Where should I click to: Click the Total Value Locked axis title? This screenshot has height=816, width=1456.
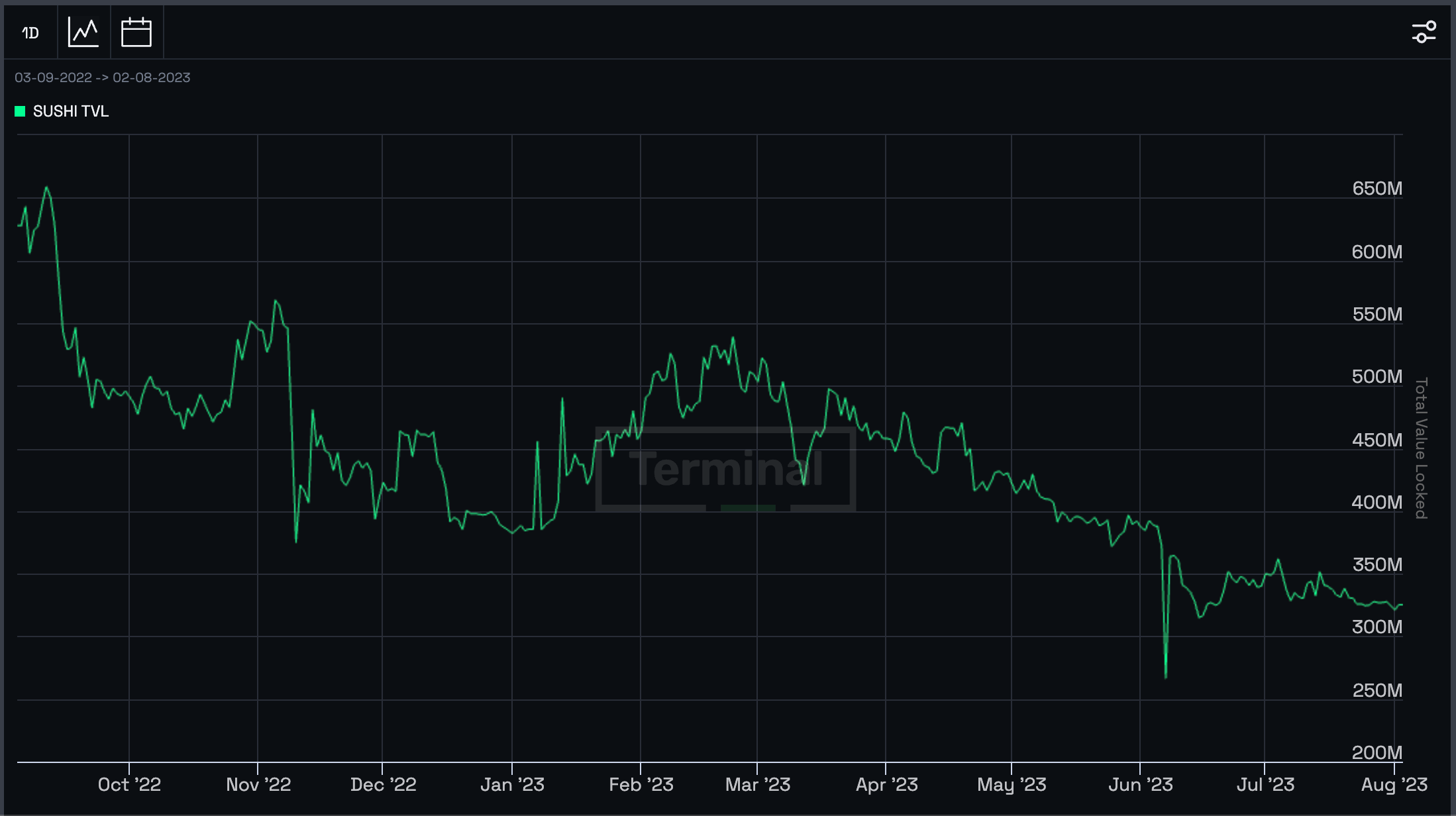pos(1421,448)
